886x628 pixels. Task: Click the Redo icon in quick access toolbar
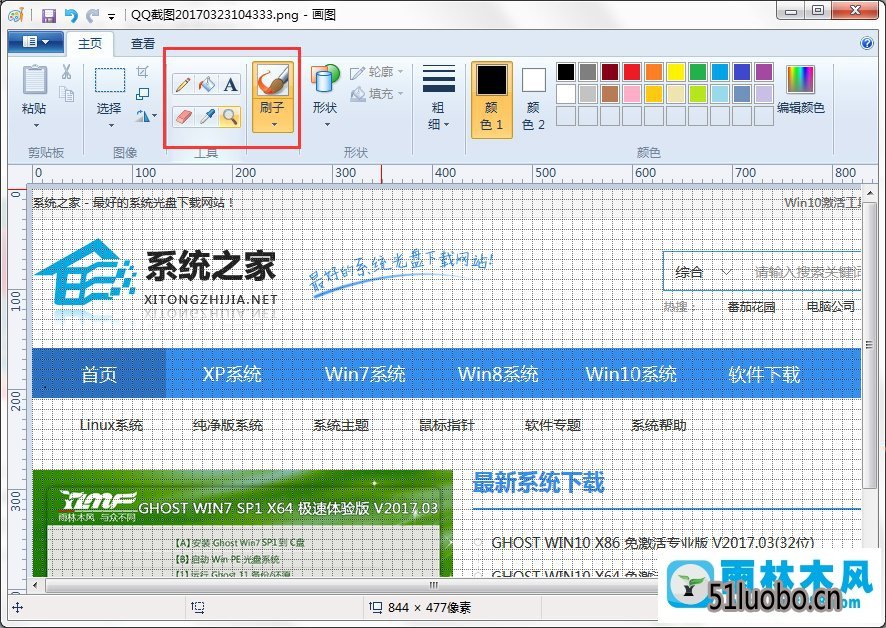tap(92, 15)
